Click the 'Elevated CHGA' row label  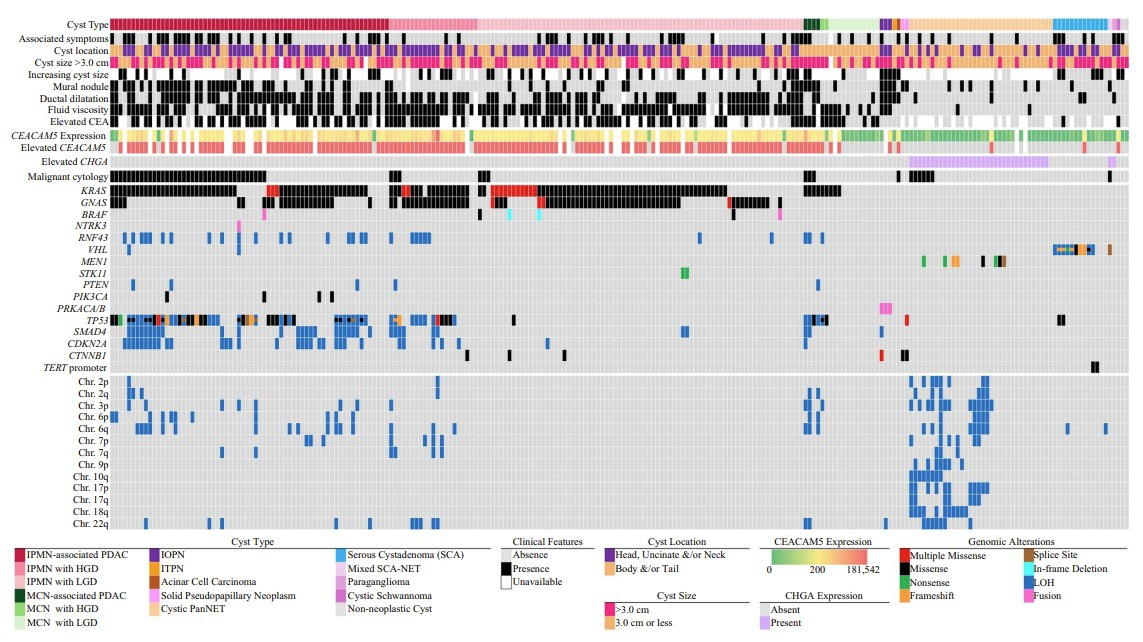(74, 162)
